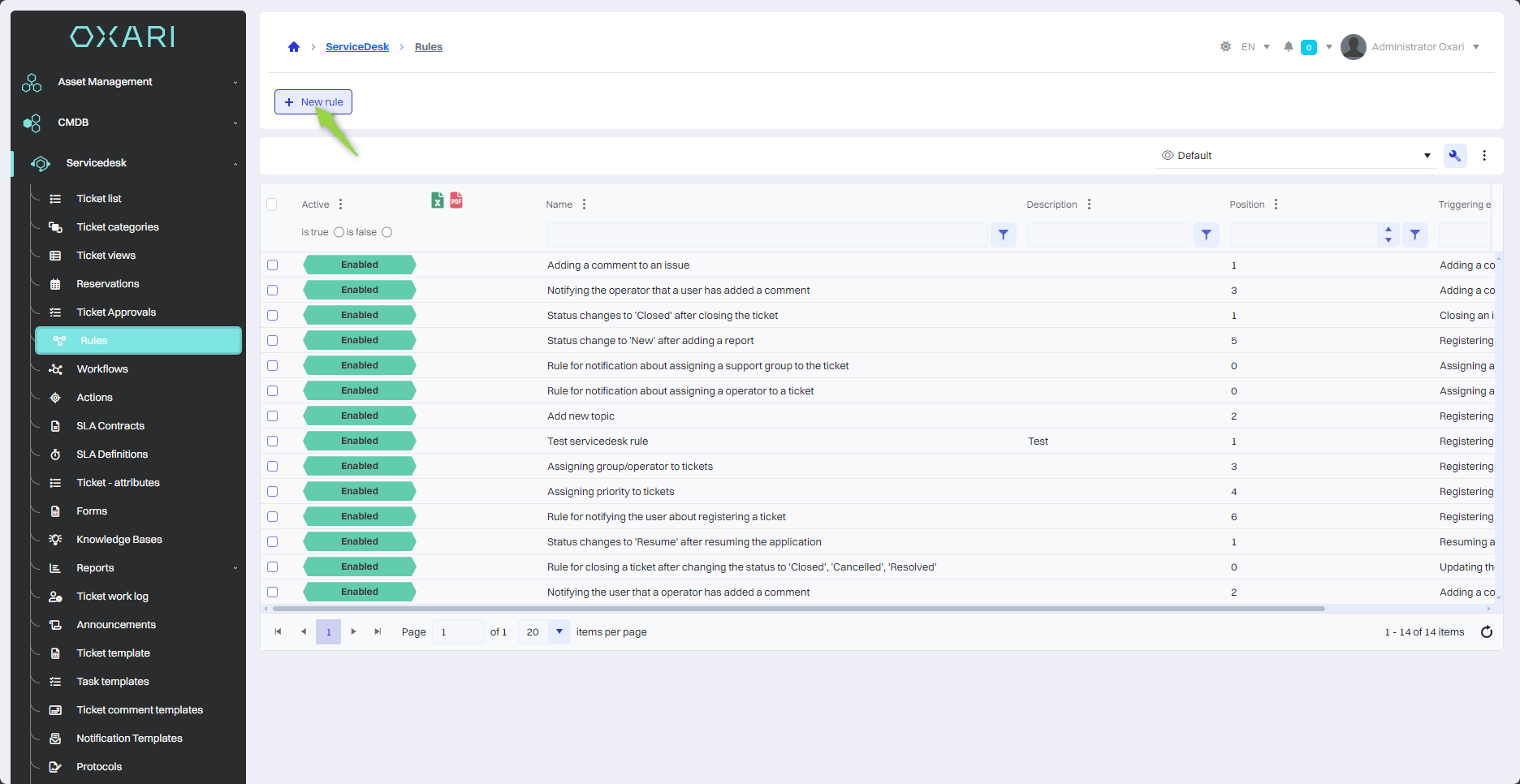Open Workflows in the sidebar

tap(102, 369)
